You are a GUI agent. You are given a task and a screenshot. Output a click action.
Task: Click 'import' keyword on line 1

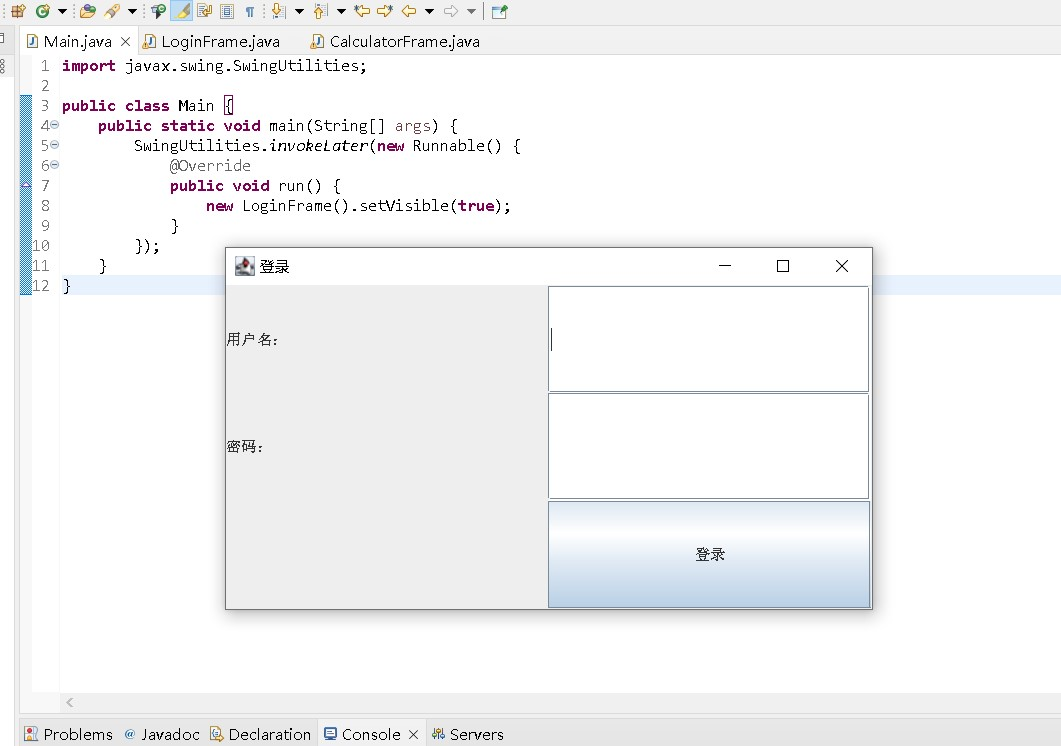(89, 66)
